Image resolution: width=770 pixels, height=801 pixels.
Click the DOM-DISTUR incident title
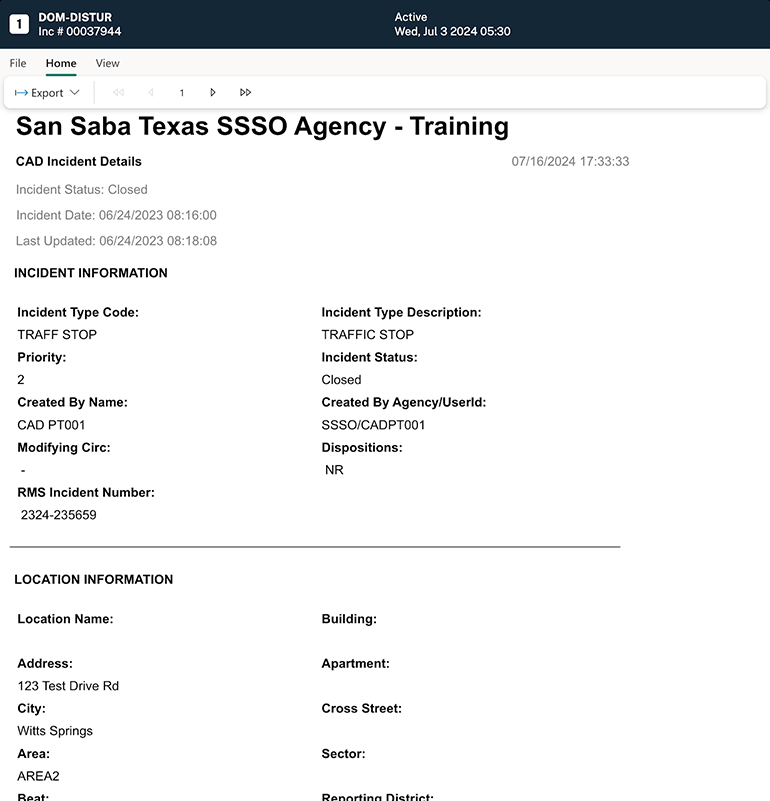point(75,17)
